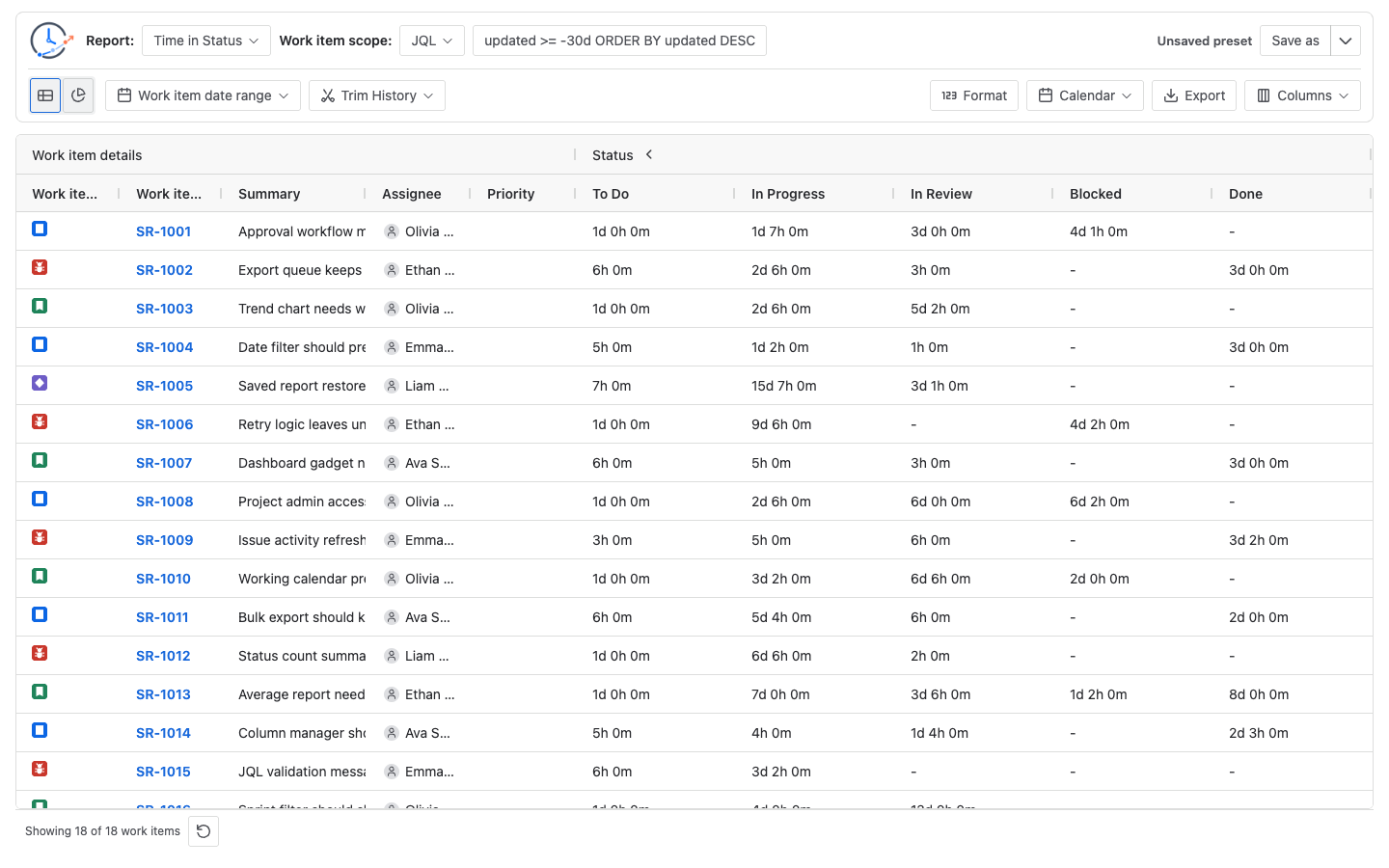Click '2d 3h 0m' Done cell

click(1259, 733)
